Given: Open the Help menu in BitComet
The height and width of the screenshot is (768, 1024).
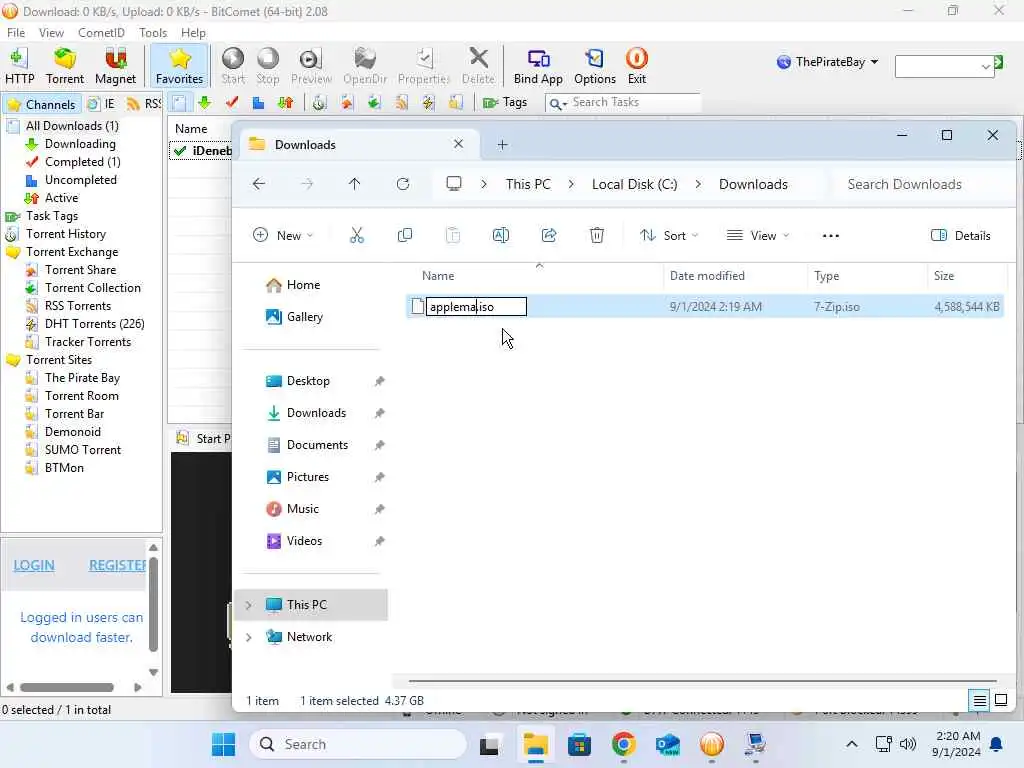Looking at the screenshot, I should pyautogui.click(x=193, y=33).
